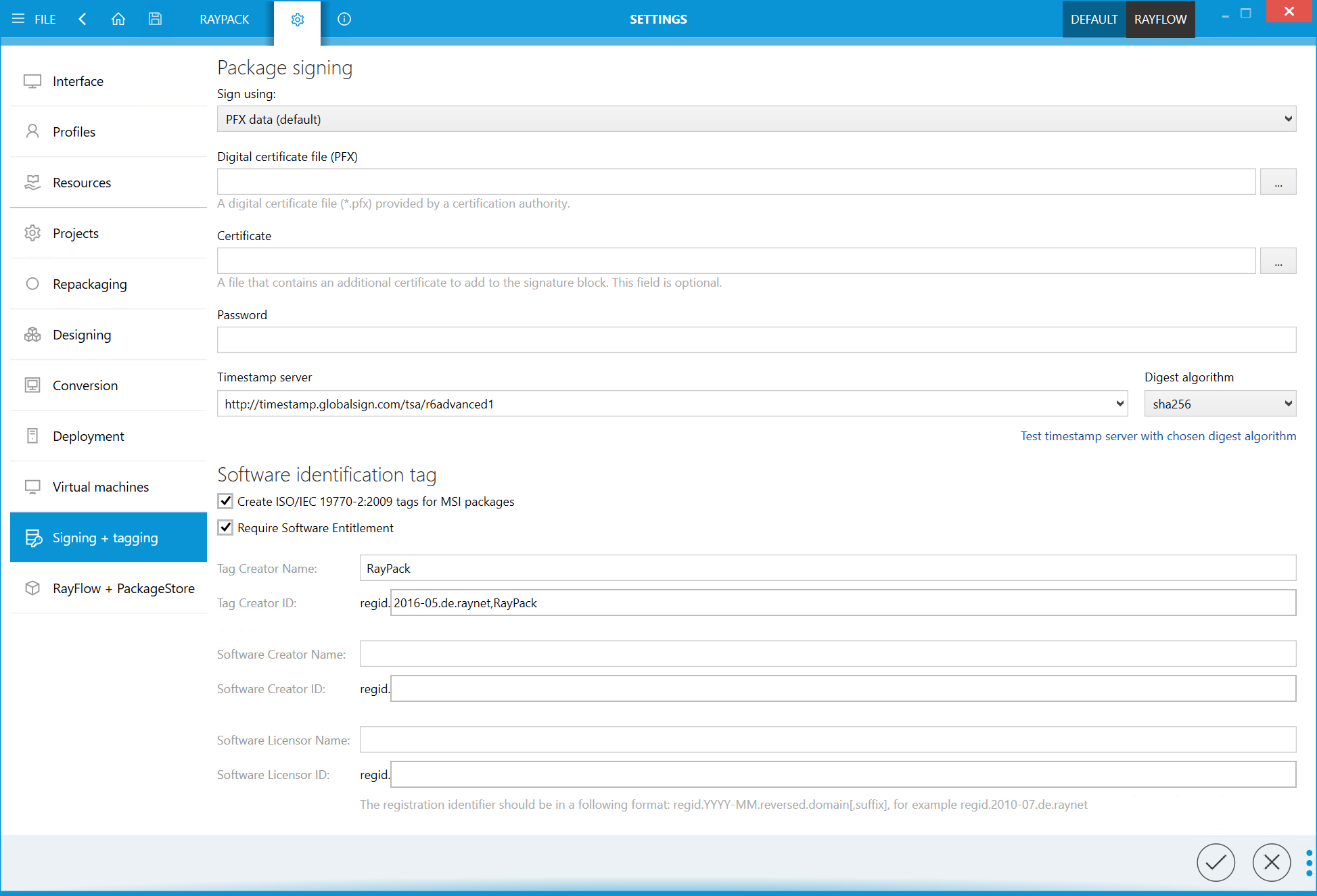Select Deployment settings section
The width and height of the screenshot is (1317, 896).
pos(108,436)
